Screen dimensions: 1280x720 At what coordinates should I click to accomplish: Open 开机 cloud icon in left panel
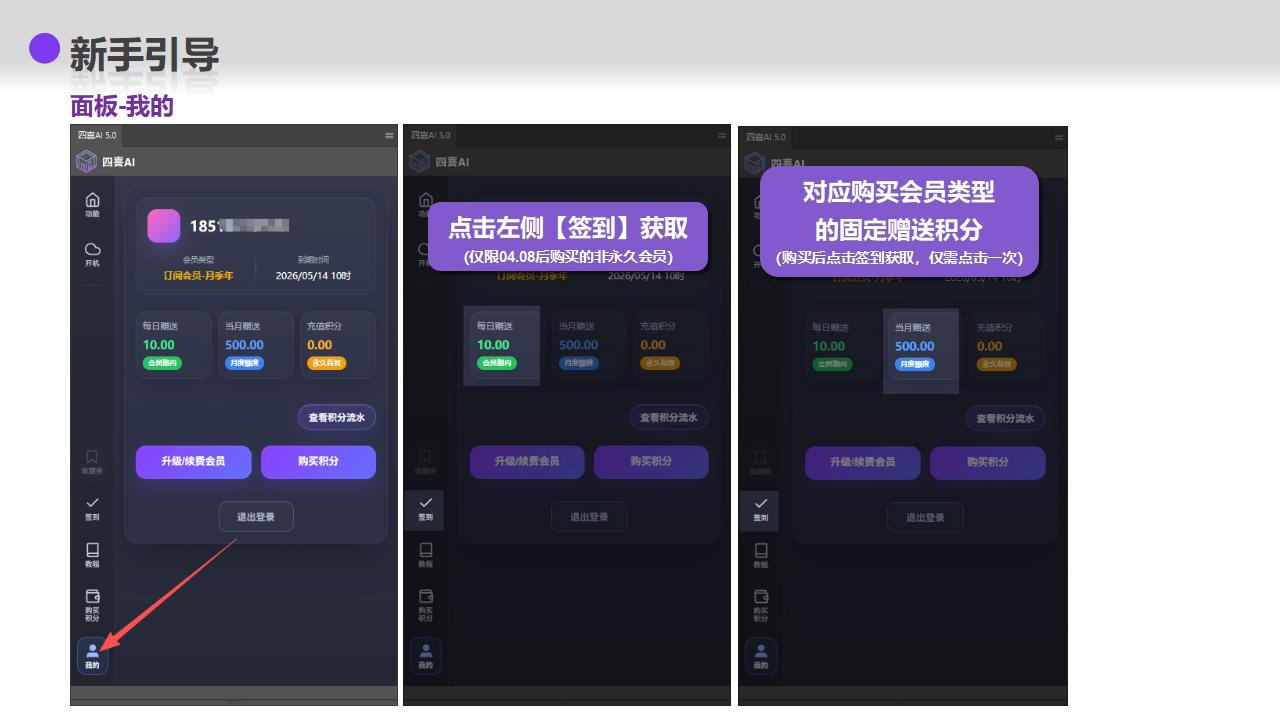(x=92, y=252)
